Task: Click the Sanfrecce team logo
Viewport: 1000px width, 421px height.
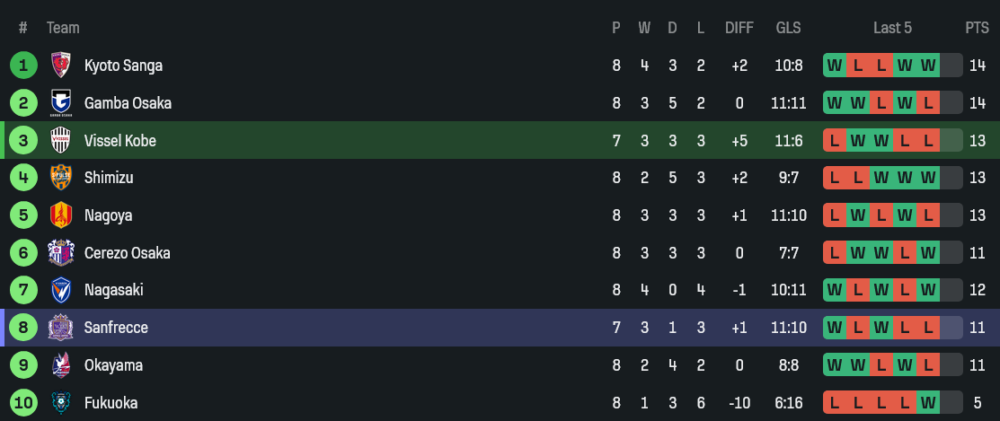Action: point(61,328)
